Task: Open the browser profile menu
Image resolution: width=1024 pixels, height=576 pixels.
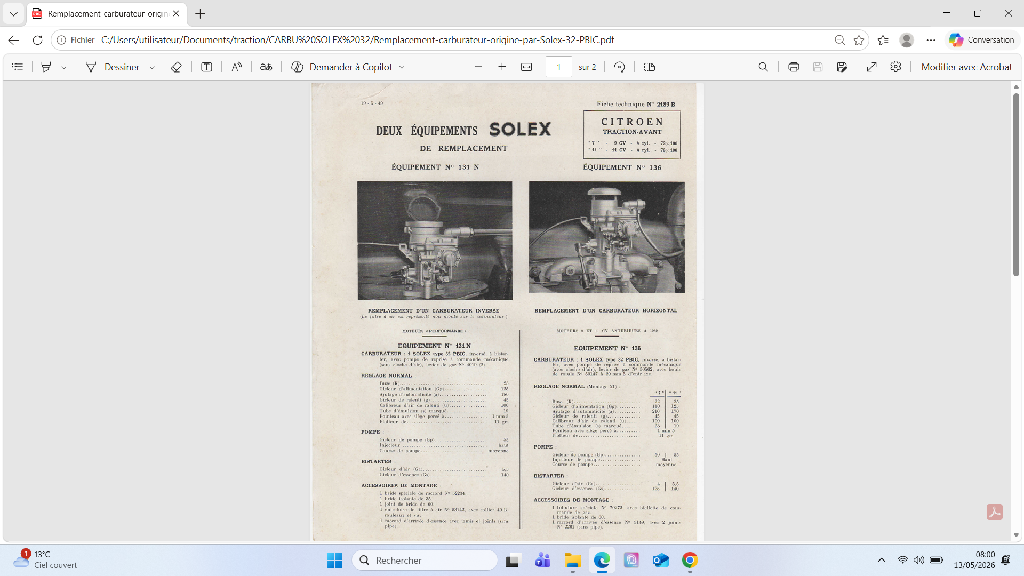Action: tap(906, 40)
